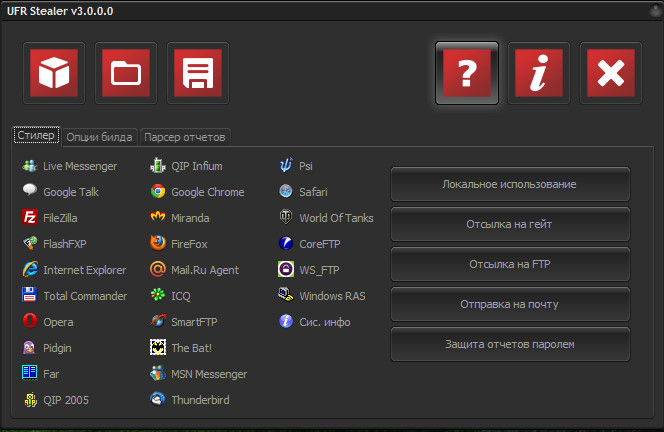
Task: Click the red info 'i' icon
Action: [539, 73]
